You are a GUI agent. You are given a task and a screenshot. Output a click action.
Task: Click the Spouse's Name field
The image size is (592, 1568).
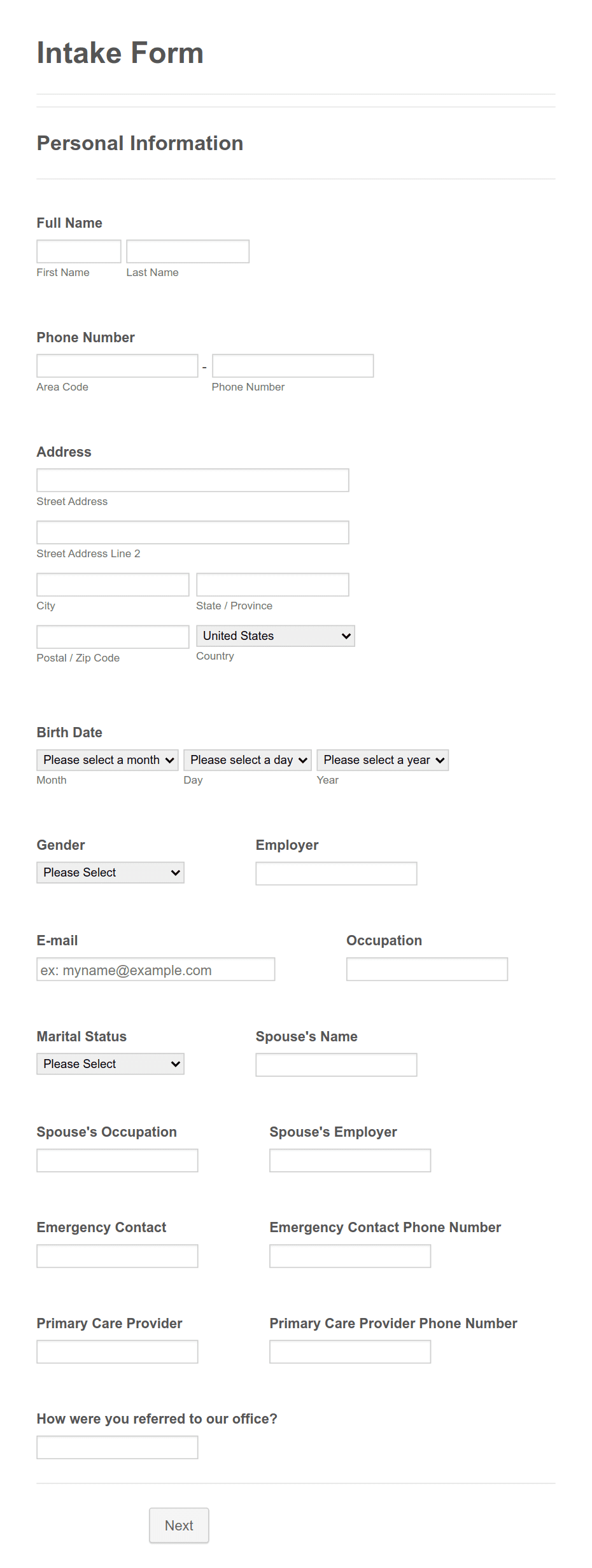click(x=335, y=1064)
